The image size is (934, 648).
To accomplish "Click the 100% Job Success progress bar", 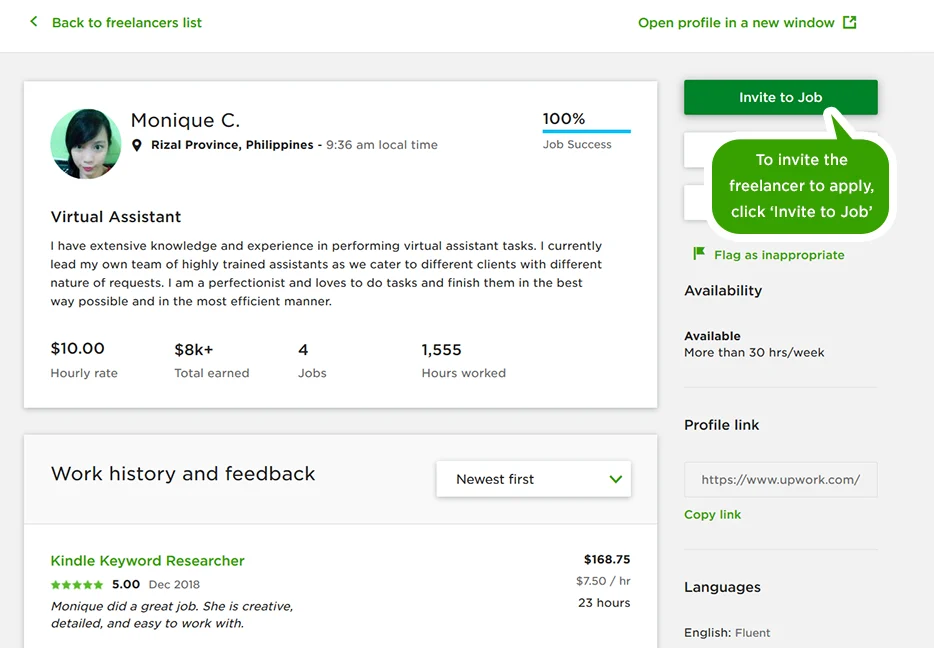I will (x=586, y=131).
